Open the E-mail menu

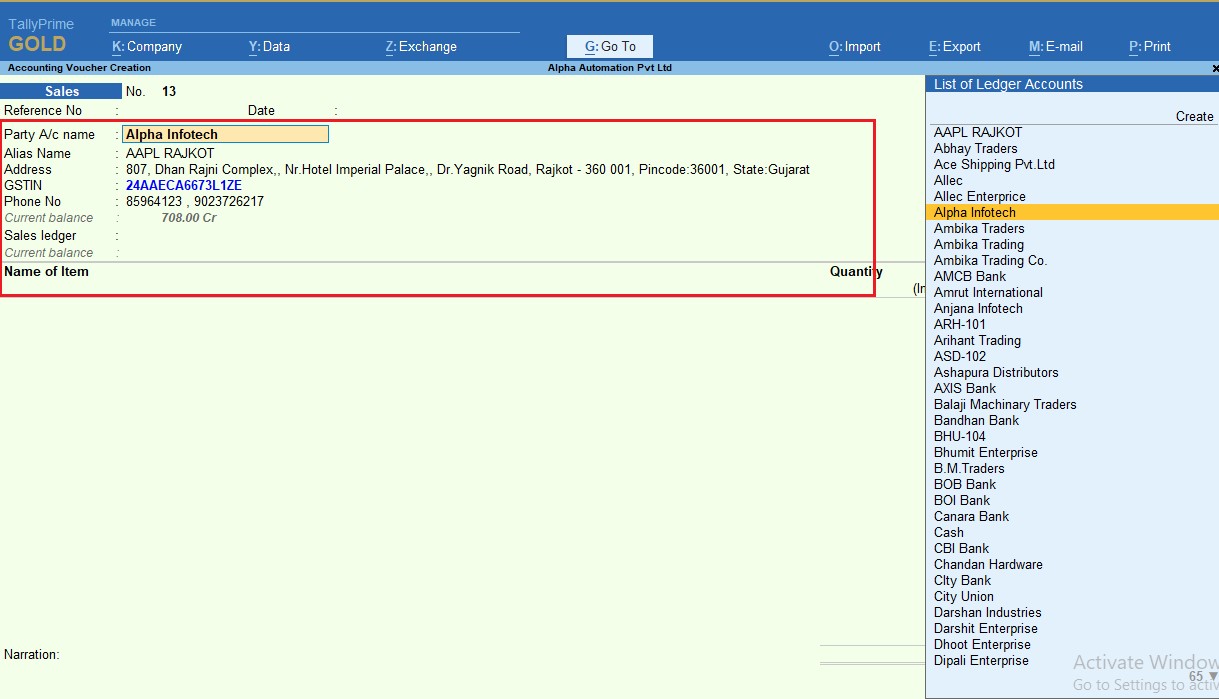click(1056, 46)
